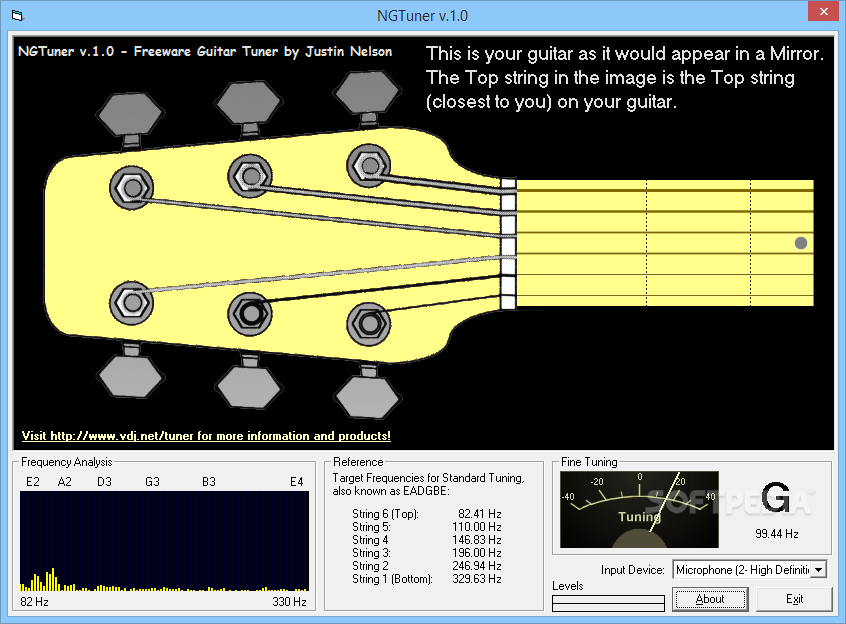Open the About dialog

709,599
